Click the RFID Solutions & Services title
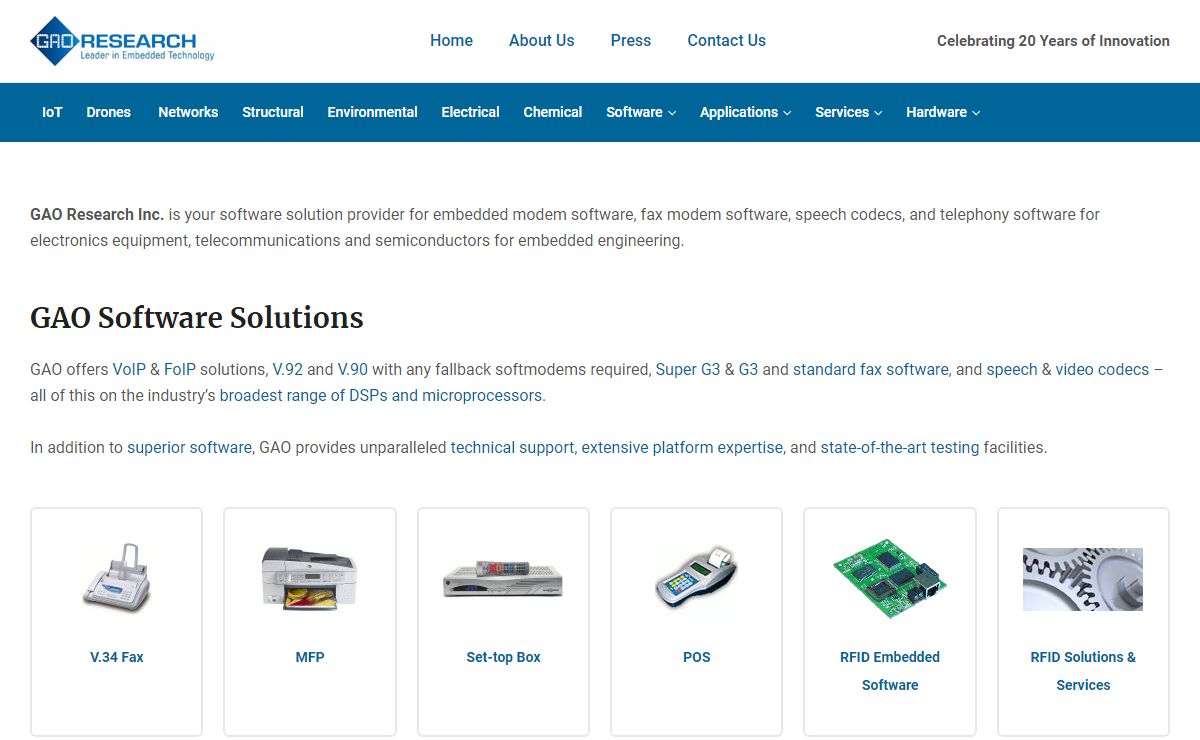The width and height of the screenshot is (1200, 740). tap(1083, 671)
